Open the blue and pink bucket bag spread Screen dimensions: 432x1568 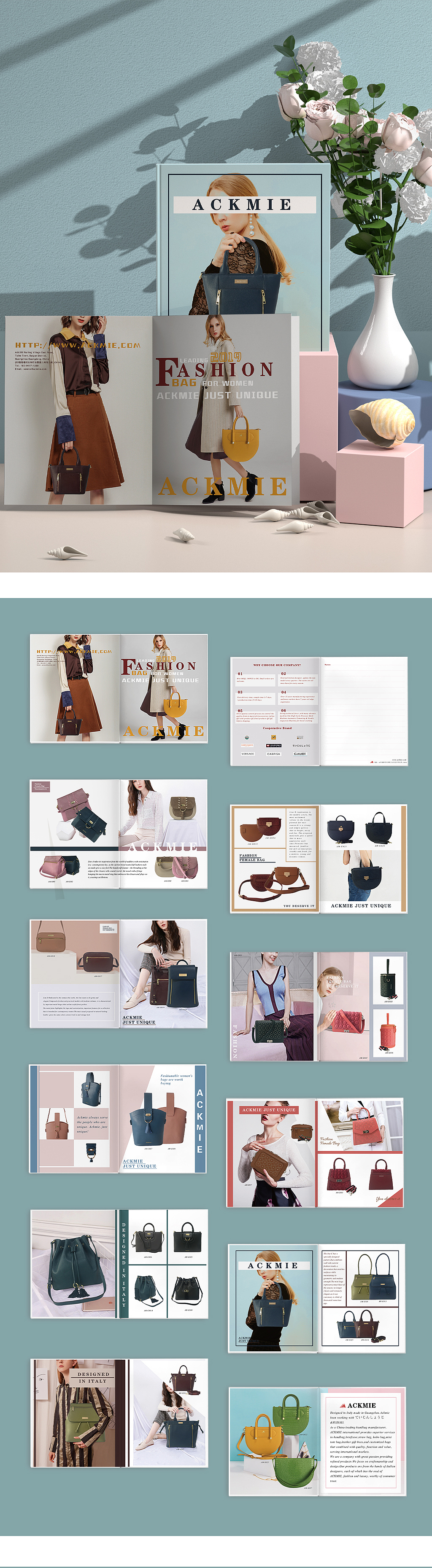118,1119
